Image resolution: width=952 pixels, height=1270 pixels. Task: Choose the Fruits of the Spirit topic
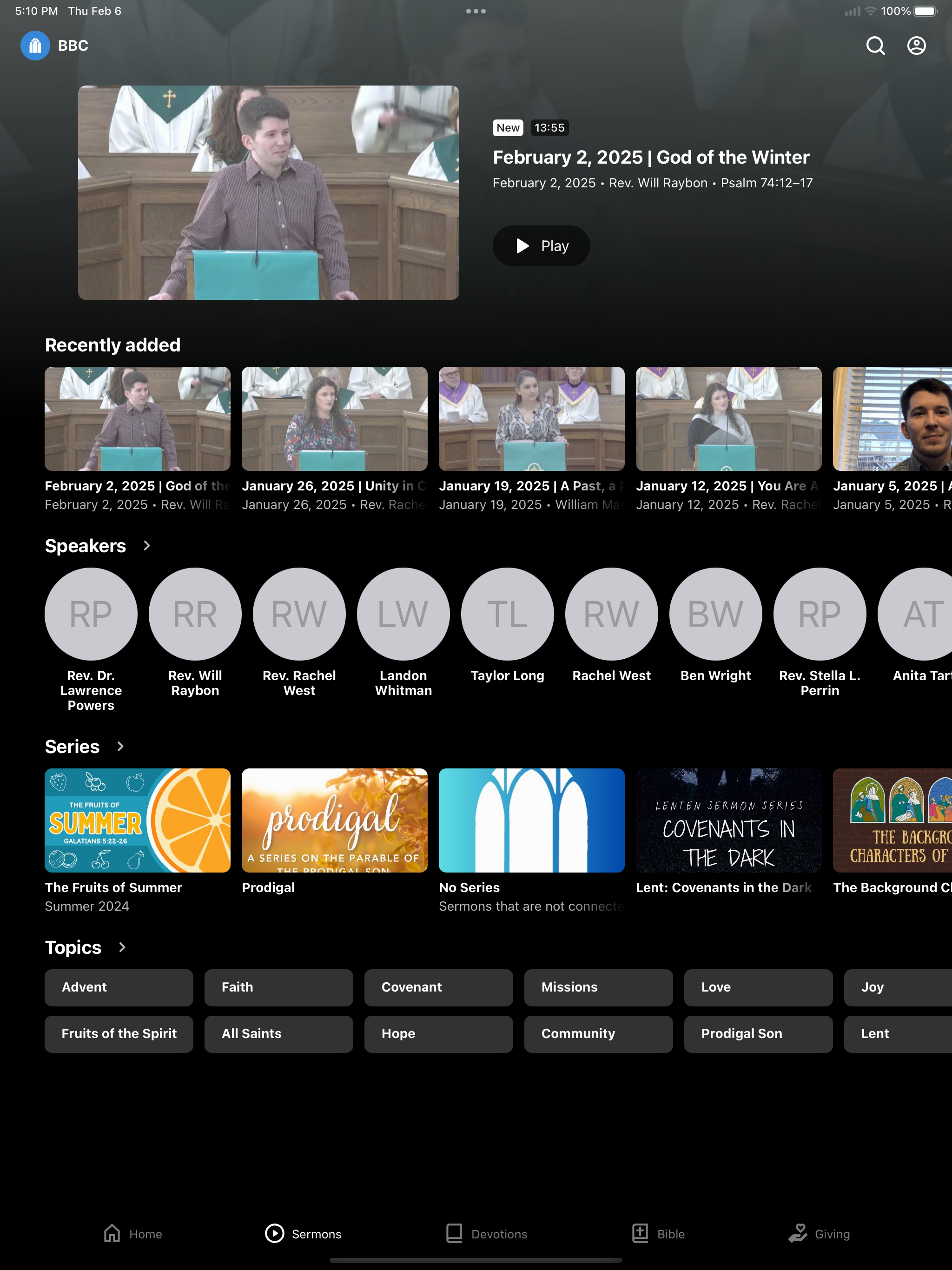click(x=119, y=1034)
